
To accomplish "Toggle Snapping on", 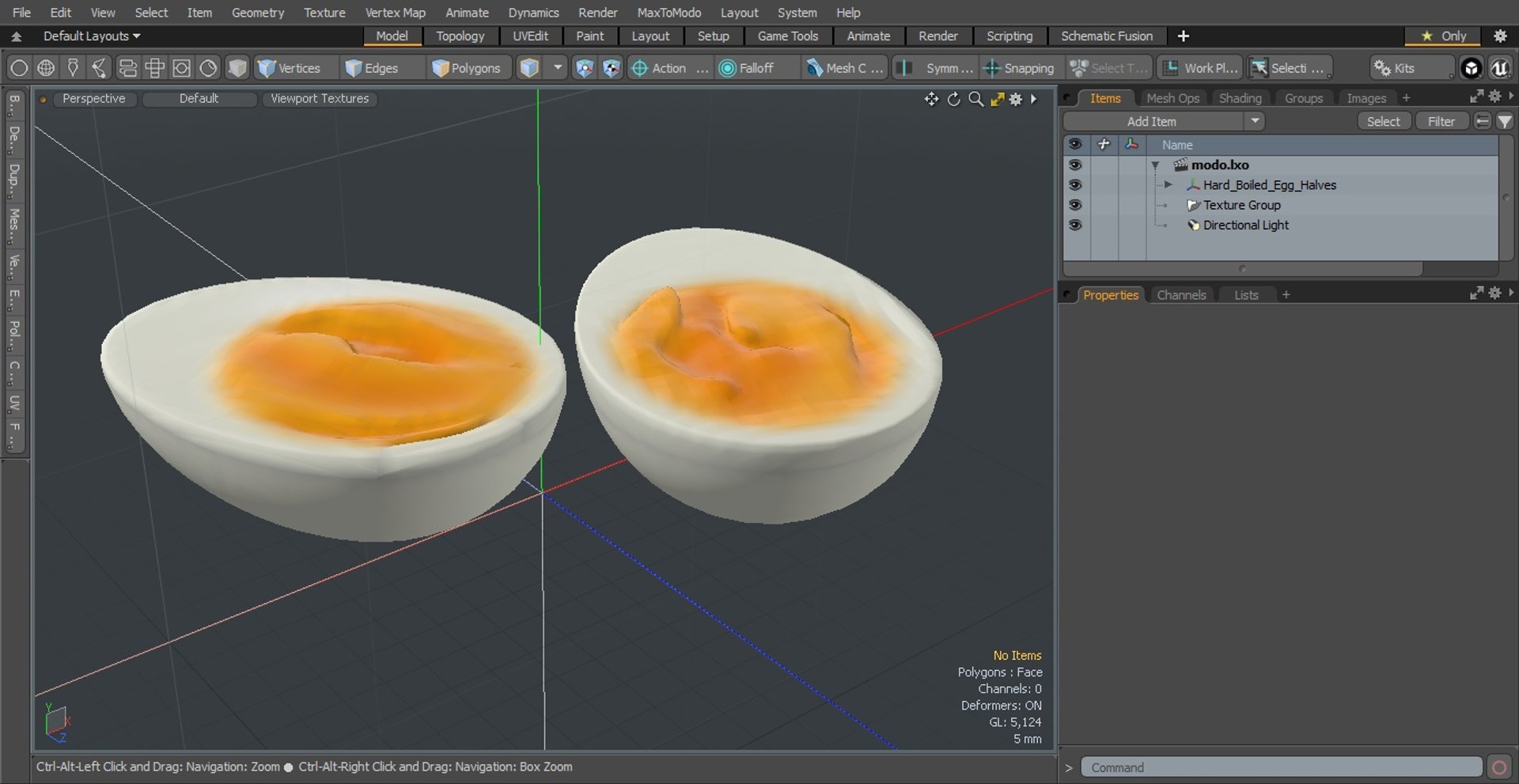I will (x=1019, y=68).
